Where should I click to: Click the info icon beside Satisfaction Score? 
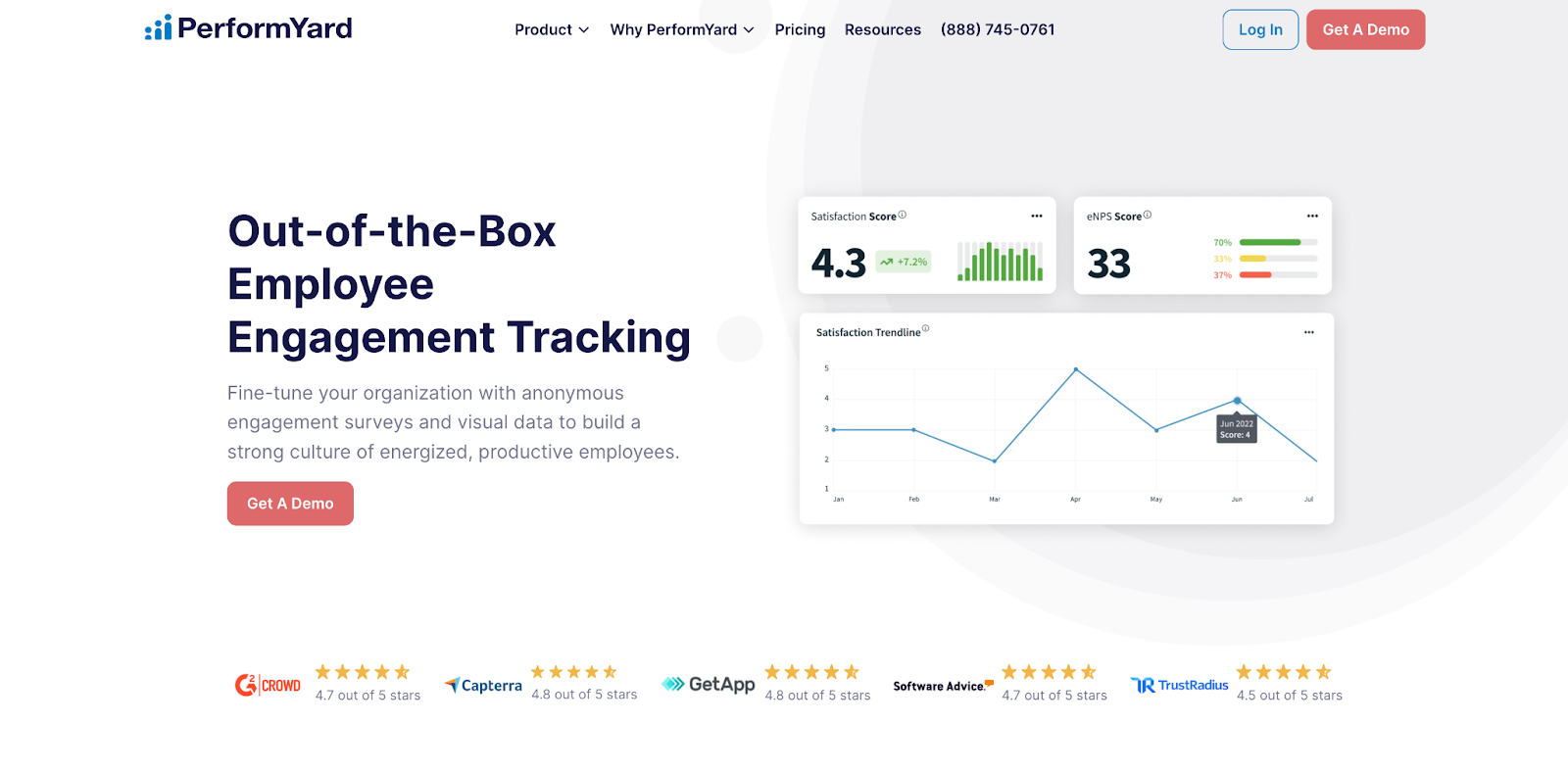pyautogui.click(x=903, y=215)
